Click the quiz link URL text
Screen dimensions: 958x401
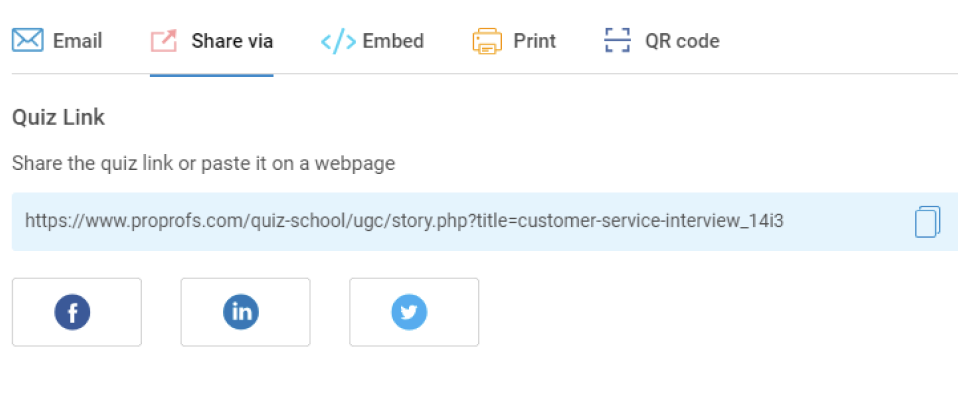coord(404,222)
